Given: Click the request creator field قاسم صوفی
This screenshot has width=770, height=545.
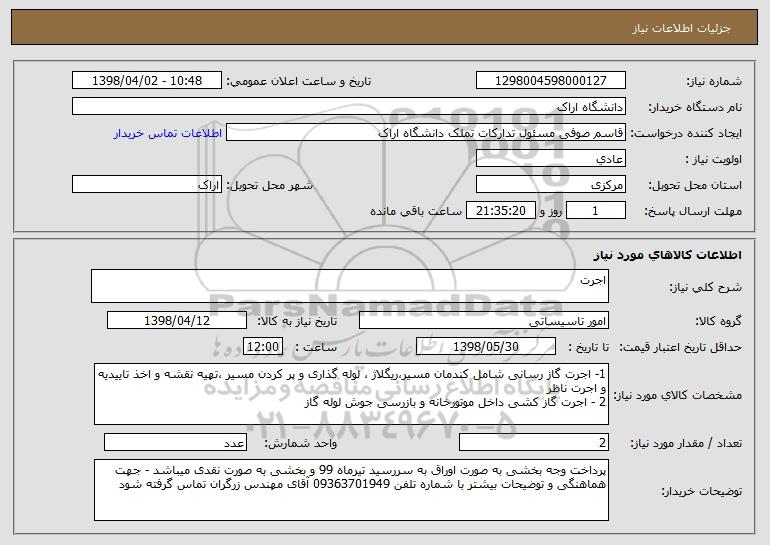Looking at the screenshot, I should click(426, 133).
